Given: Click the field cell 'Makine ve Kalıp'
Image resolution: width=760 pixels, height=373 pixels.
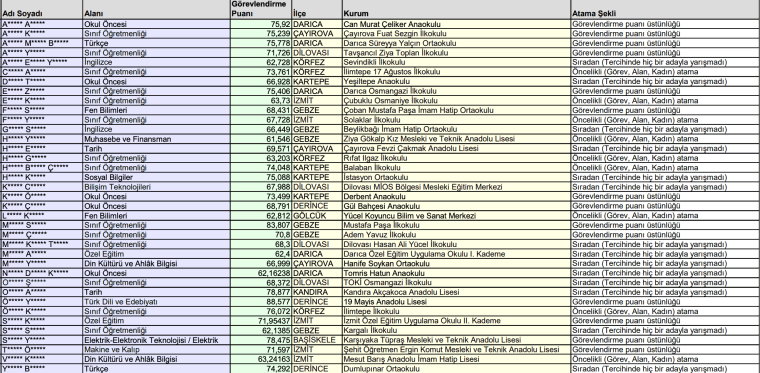Looking at the screenshot, I should point(157,350).
